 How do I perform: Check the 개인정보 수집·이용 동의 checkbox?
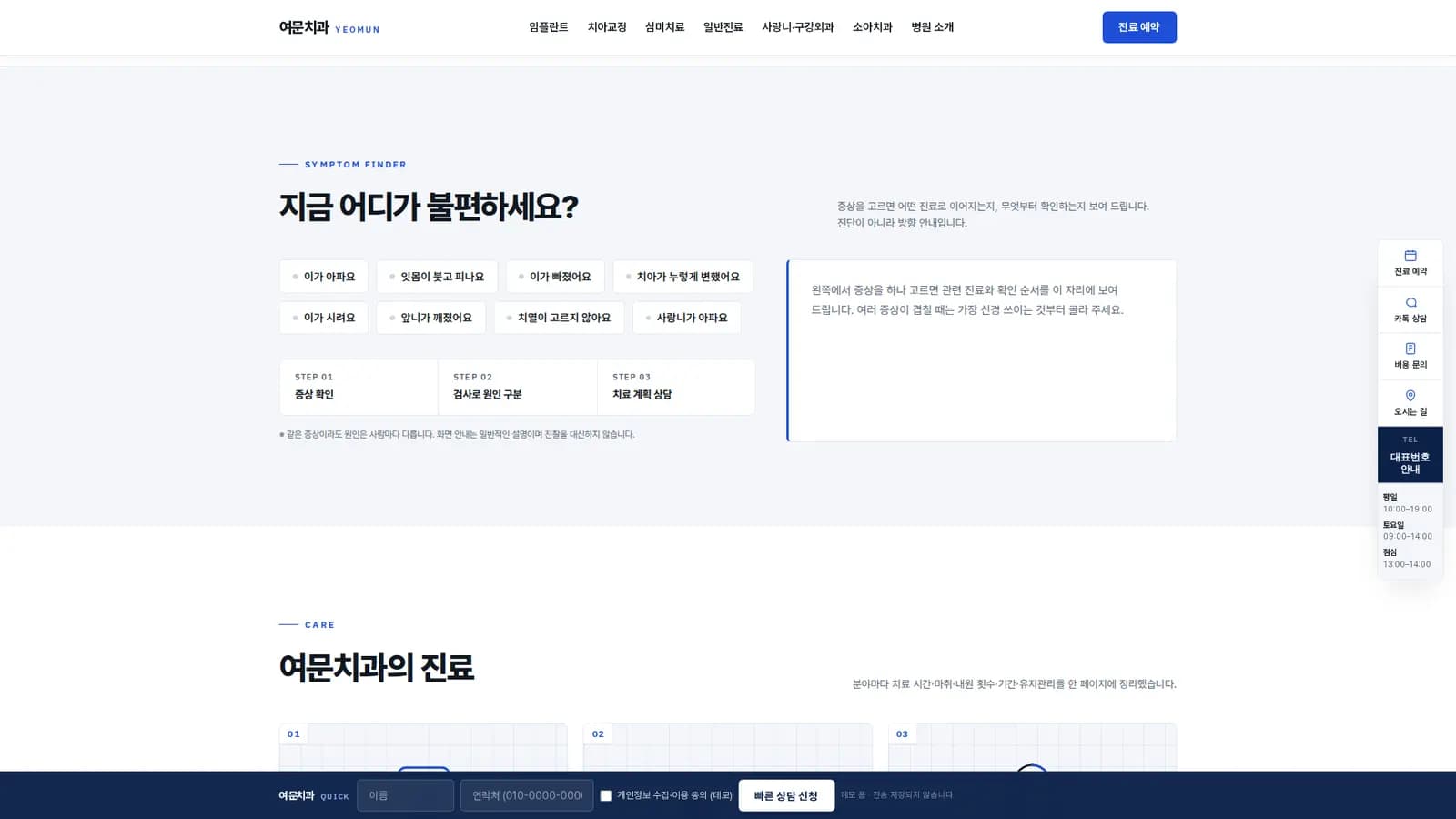coord(606,795)
